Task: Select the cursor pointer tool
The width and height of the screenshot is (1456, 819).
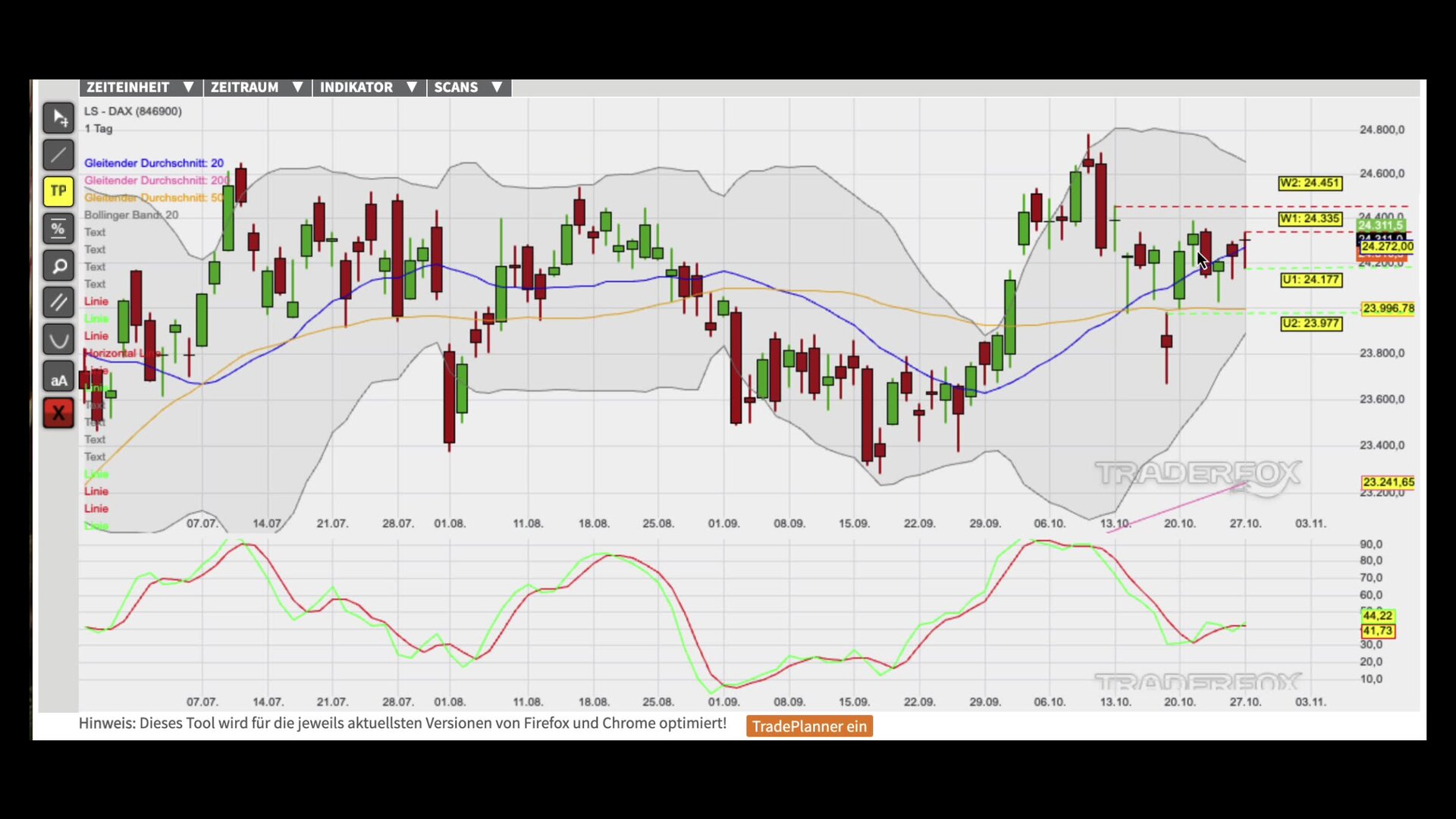Action: coord(58,118)
